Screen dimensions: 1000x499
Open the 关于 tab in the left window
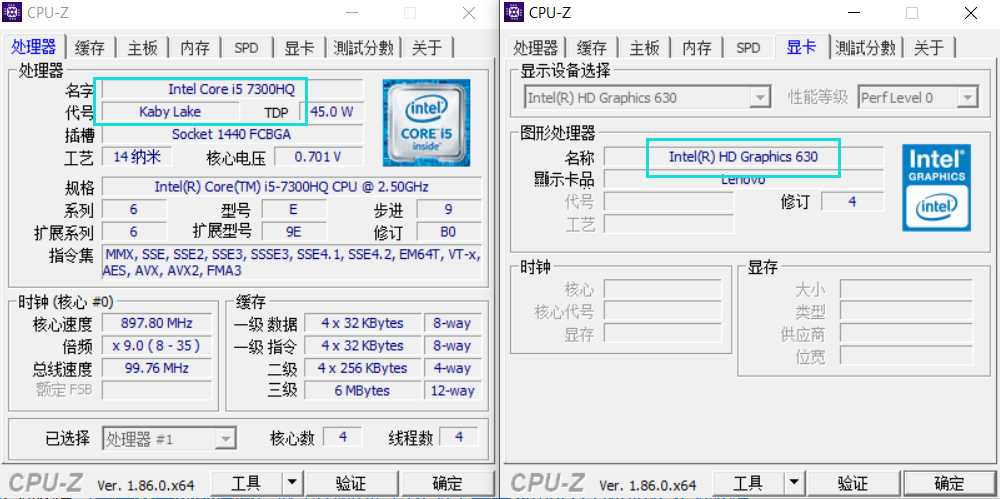427,47
